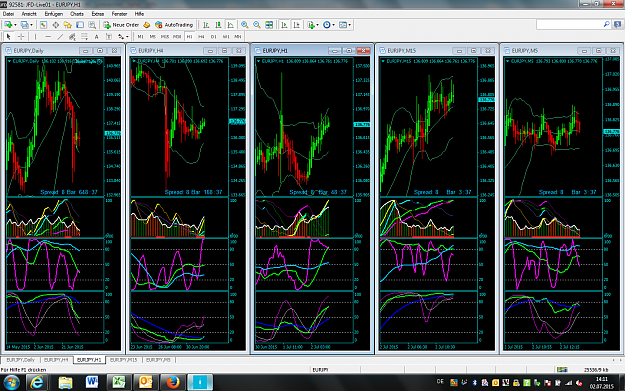Expand the new chart dropdown arrow
The image size is (625, 391).
(15, 25)
